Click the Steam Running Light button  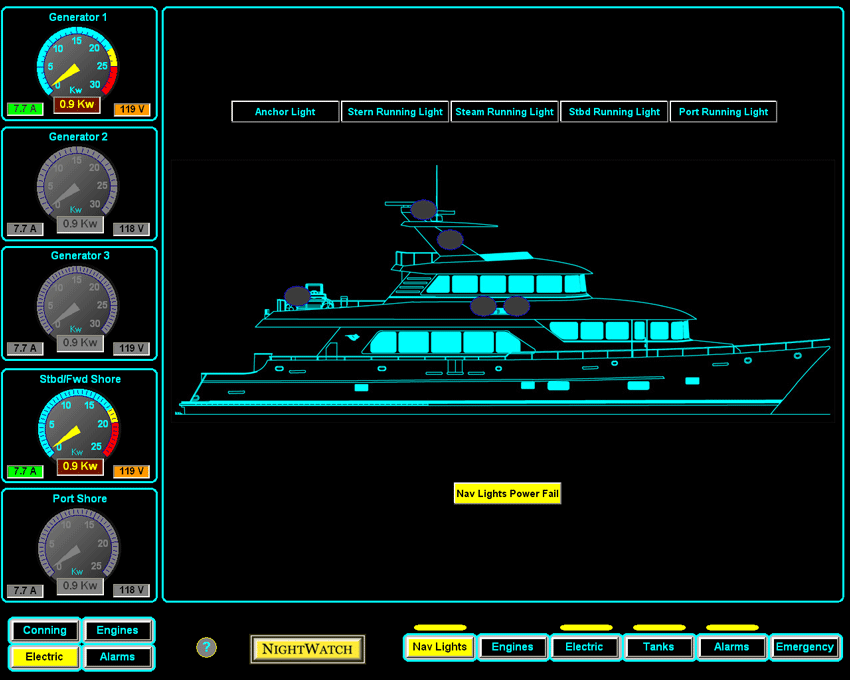tap(504, 111)
